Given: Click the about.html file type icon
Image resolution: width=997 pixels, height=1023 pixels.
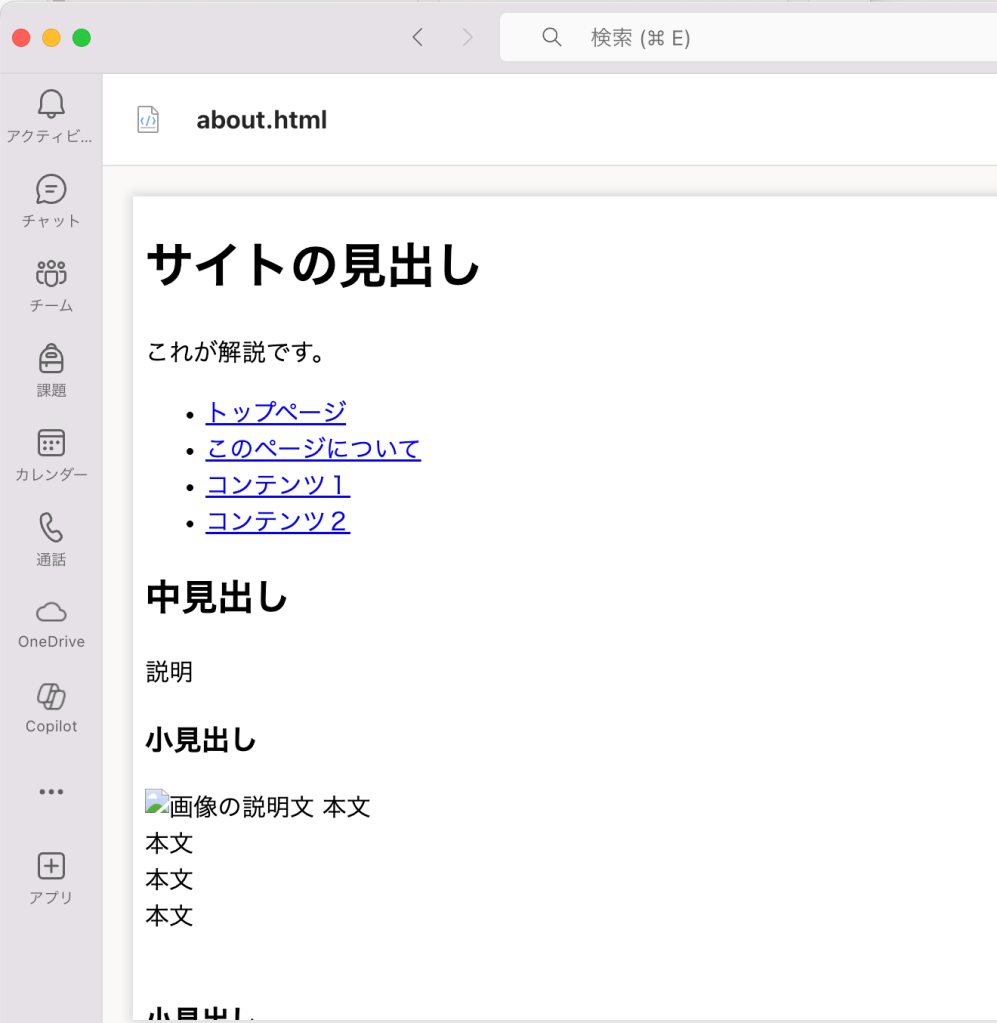Looking at the screenshot, I should [x=148, y=120].
